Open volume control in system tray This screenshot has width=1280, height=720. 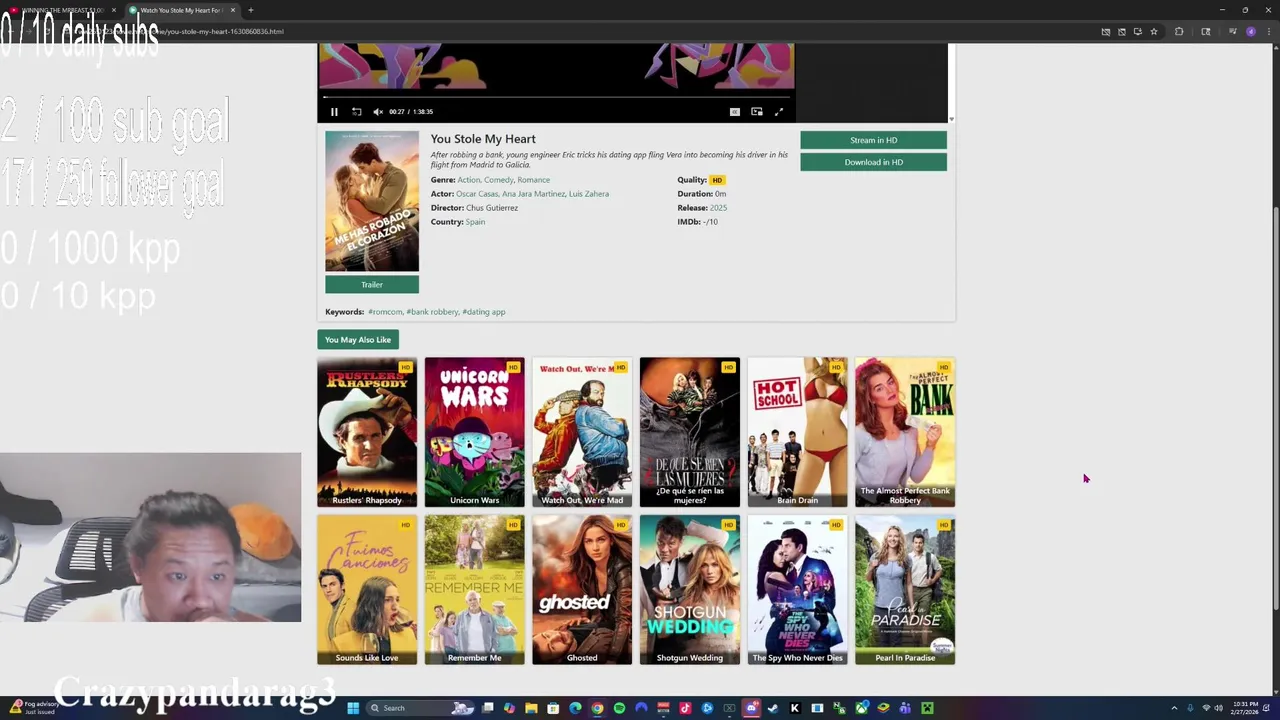point(1218,708)
